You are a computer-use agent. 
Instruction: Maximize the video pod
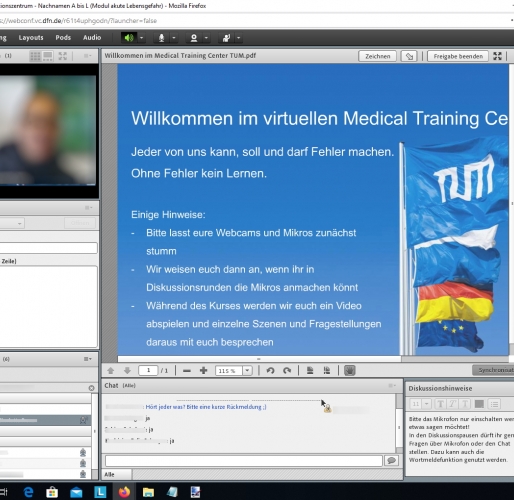tap(62, 56)
